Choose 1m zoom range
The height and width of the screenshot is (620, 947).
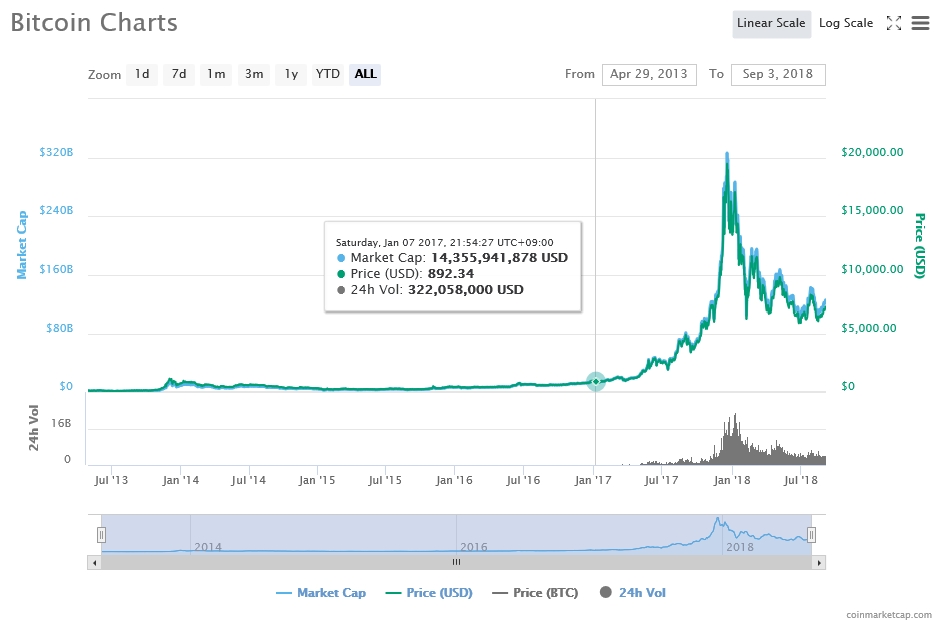[216, 74]
